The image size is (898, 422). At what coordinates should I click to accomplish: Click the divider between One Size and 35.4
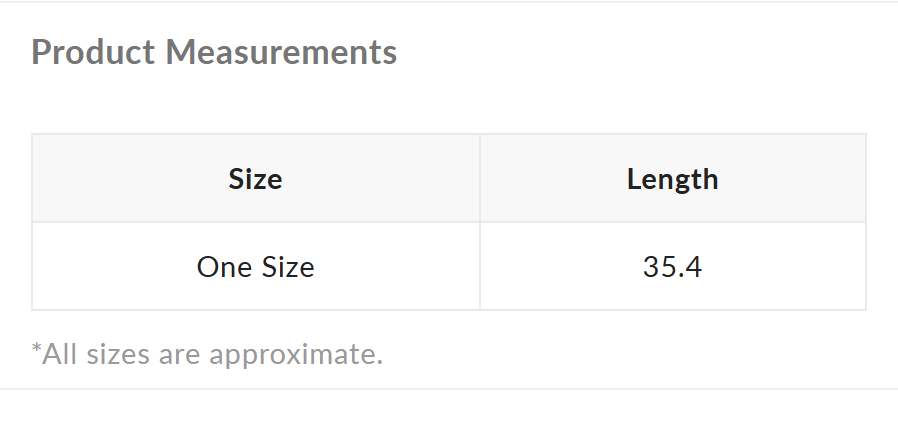tap(480, 267)
